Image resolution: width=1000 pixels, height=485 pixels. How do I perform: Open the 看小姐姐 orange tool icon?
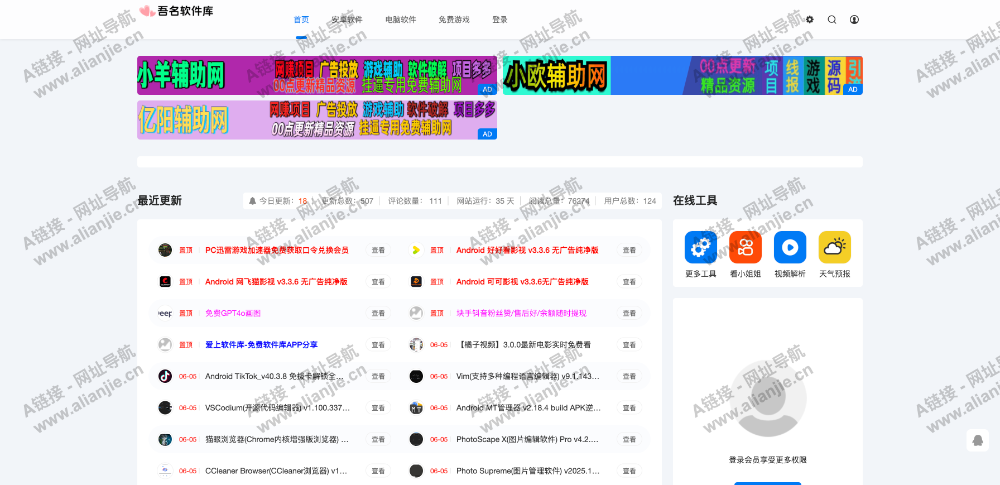point(746,247)
